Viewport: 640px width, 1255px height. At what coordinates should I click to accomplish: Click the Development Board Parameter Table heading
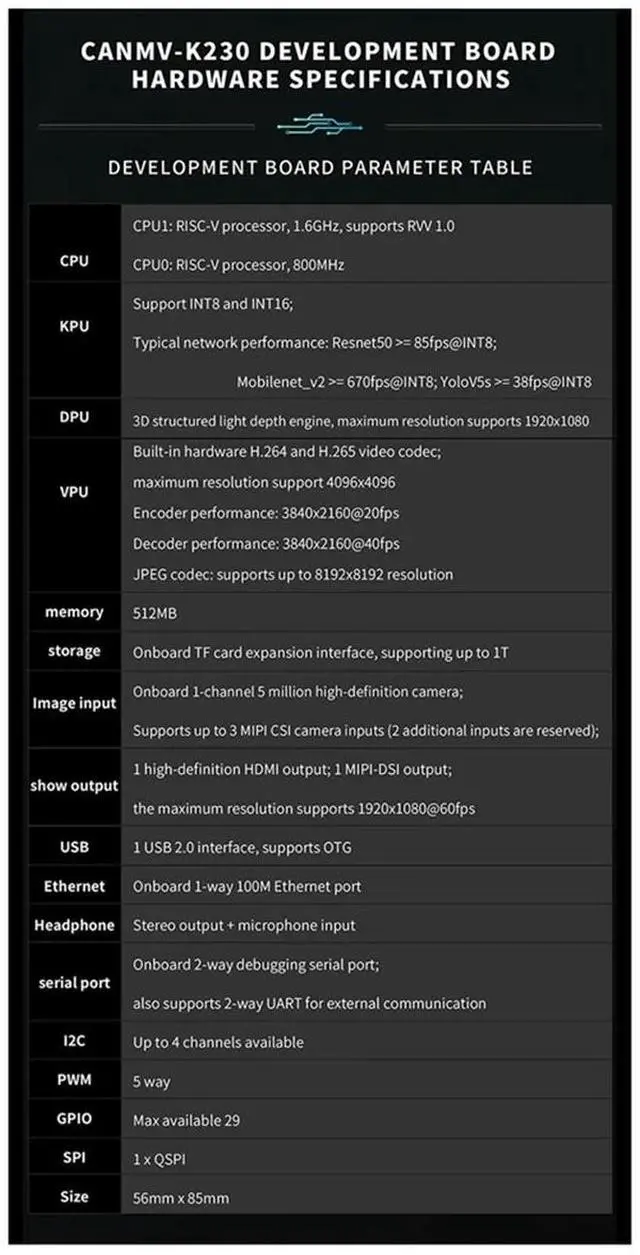(x=320, y=167)
